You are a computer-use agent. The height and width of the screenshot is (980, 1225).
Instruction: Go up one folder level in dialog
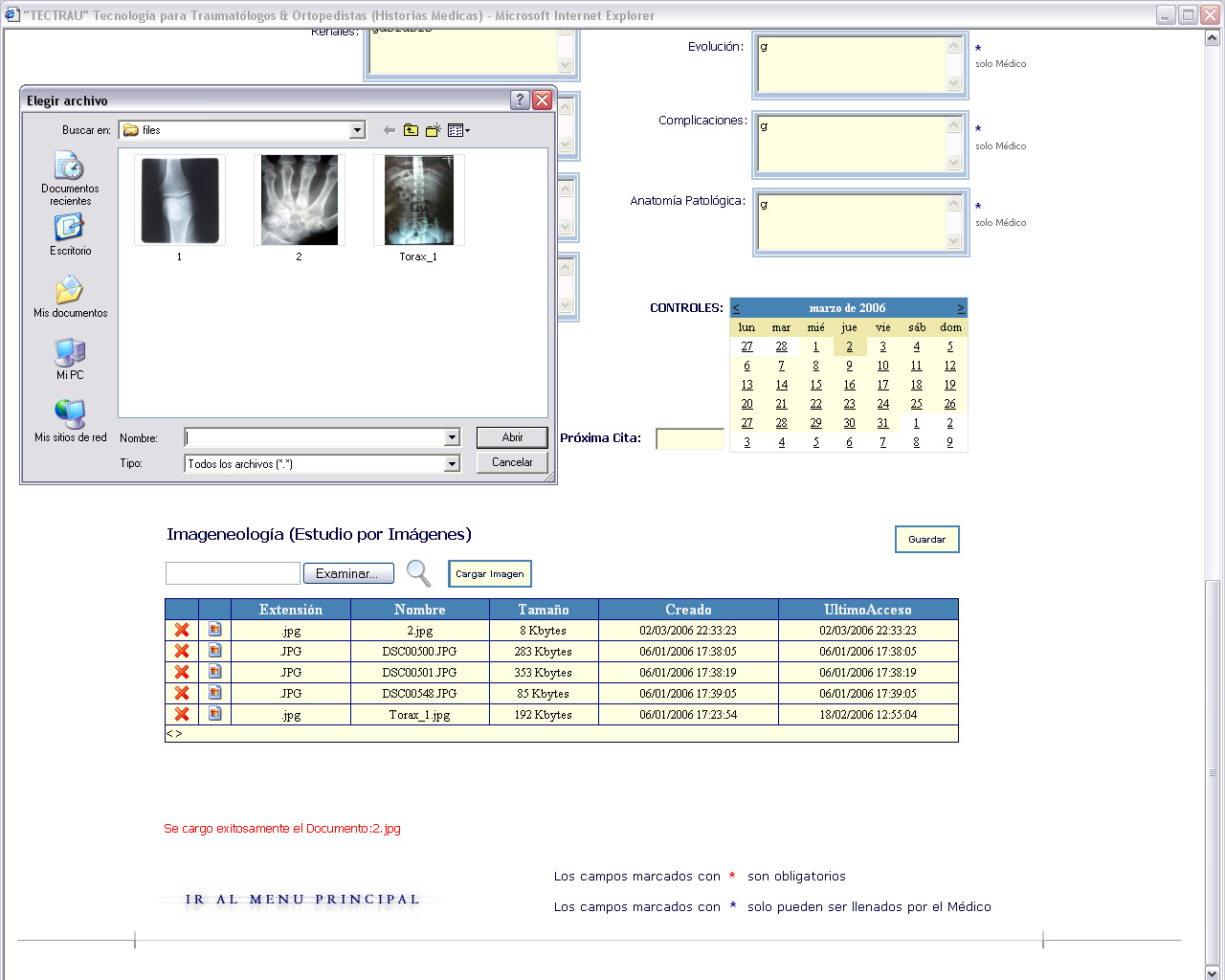(411, 130)
